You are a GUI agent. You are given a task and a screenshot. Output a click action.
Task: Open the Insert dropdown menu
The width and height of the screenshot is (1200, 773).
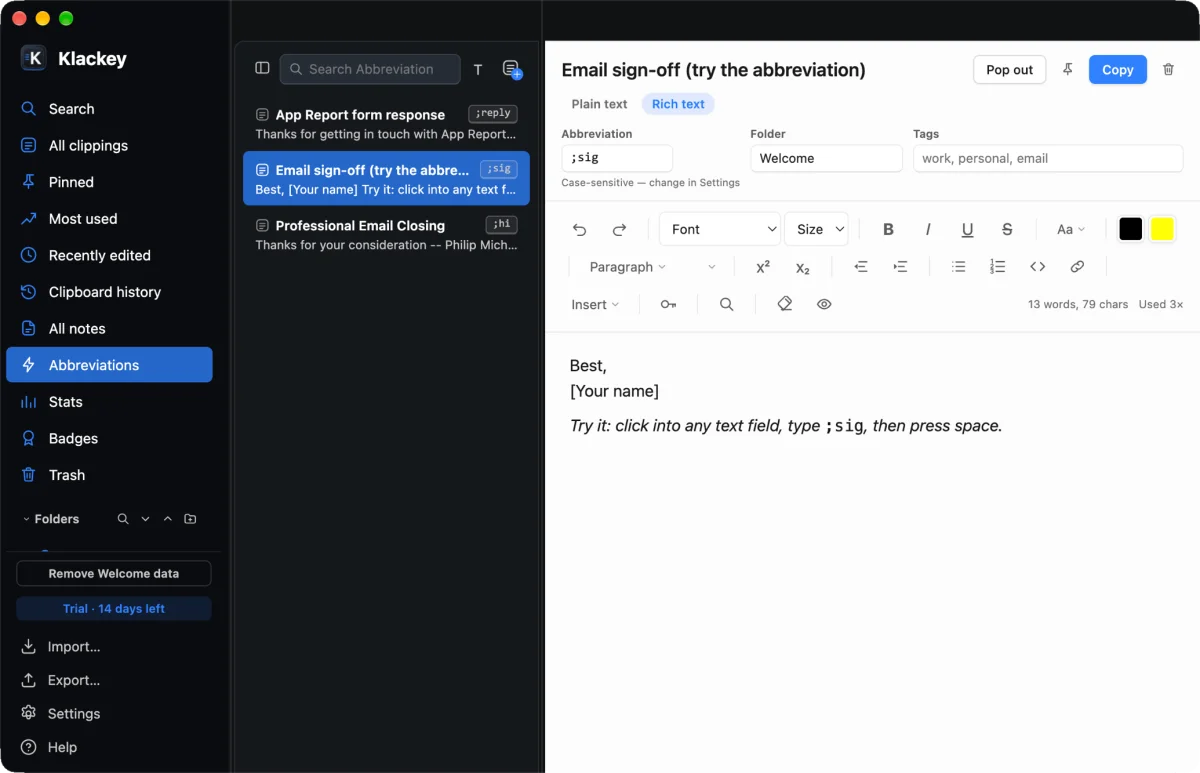tap(595, 304)
